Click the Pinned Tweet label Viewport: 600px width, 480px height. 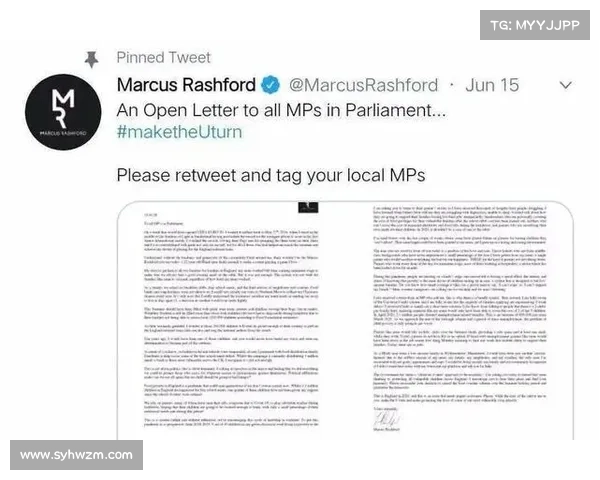point(163,58)
